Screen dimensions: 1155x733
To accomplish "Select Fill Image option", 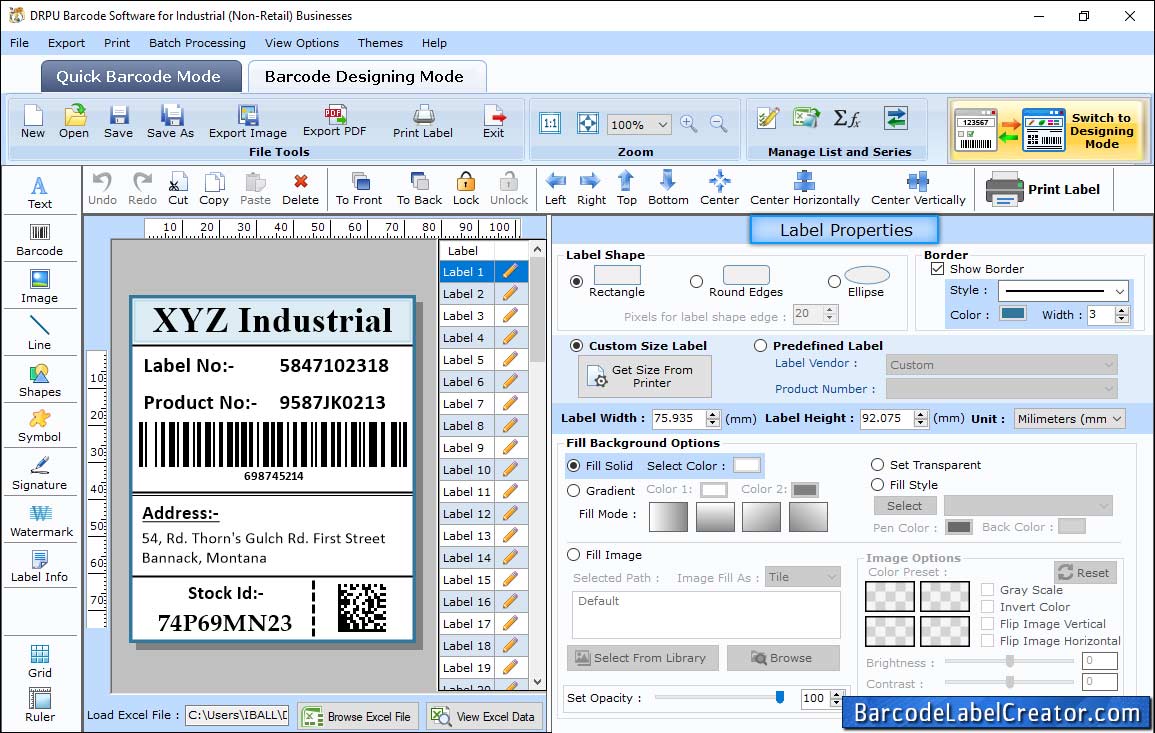I will (x=574, y=555).
